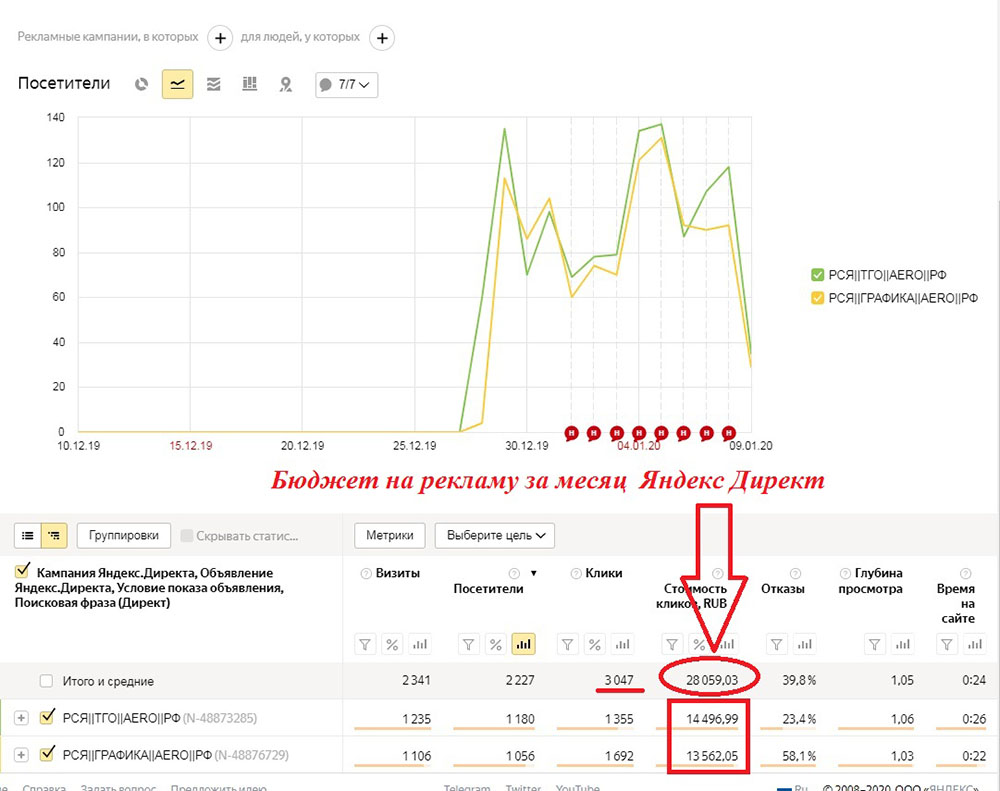
Task: Open the annotation marker at 04.01.20
Action: pos(639,433)
